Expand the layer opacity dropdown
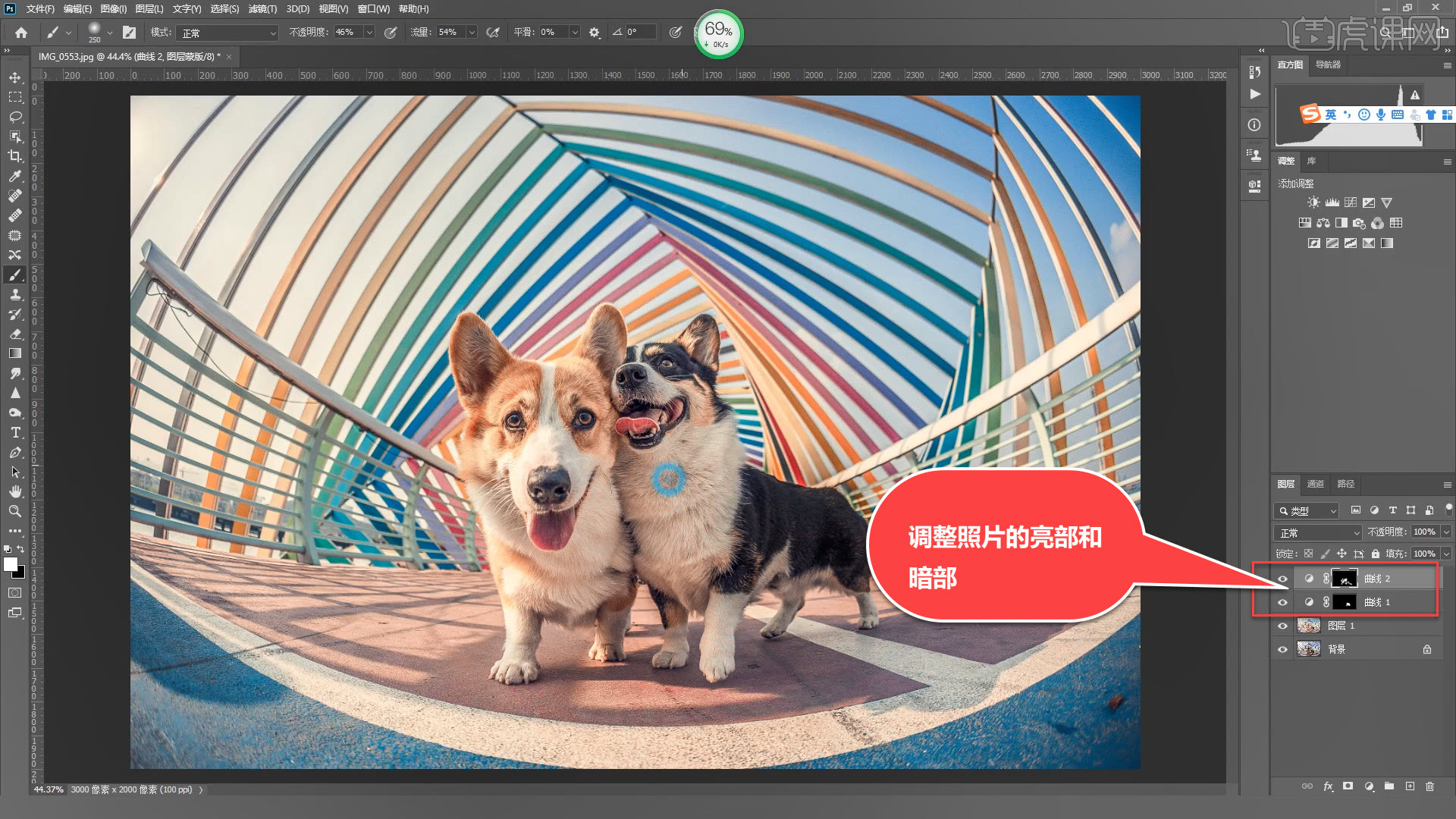The image size is (1456, 819). pyautogui.click(x=1445, y=532)
